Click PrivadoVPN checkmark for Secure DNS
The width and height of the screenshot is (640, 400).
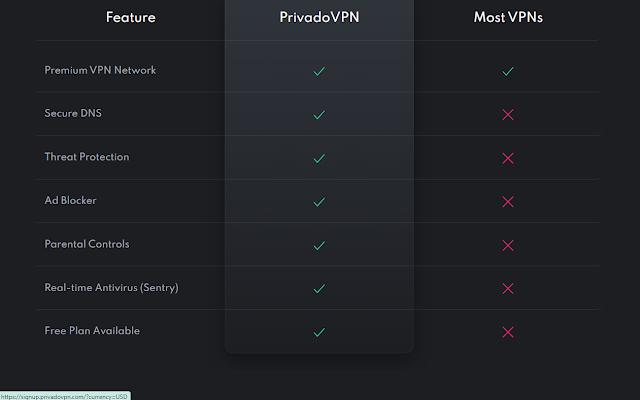click(319, 115)
